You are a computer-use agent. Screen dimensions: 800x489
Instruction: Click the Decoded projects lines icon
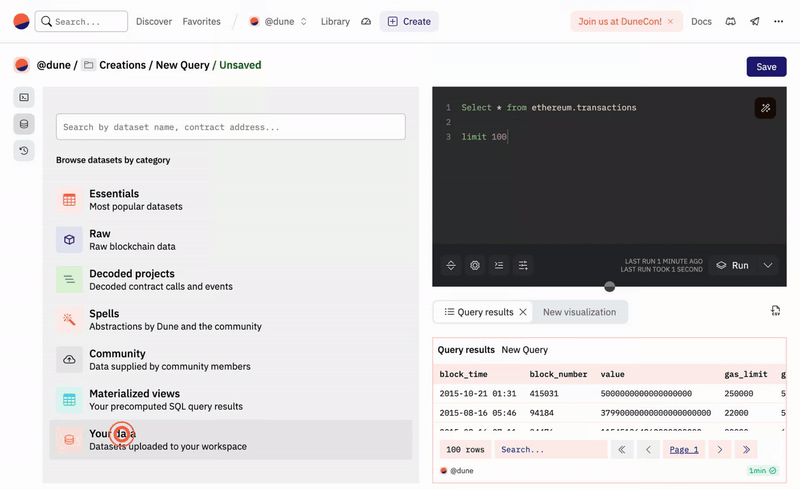69,279
